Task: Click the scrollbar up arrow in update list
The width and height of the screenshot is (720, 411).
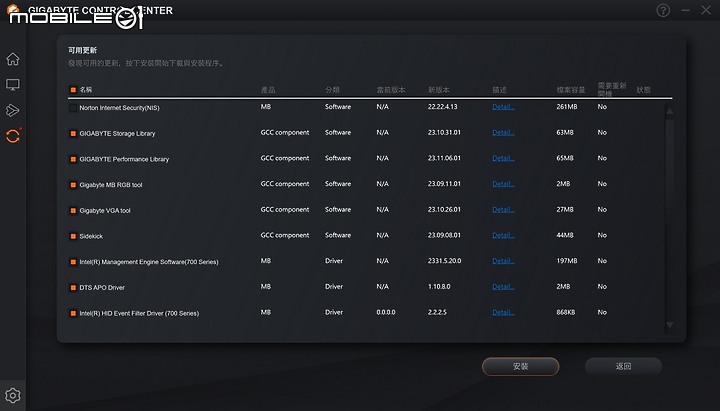Action: point(670,112)
